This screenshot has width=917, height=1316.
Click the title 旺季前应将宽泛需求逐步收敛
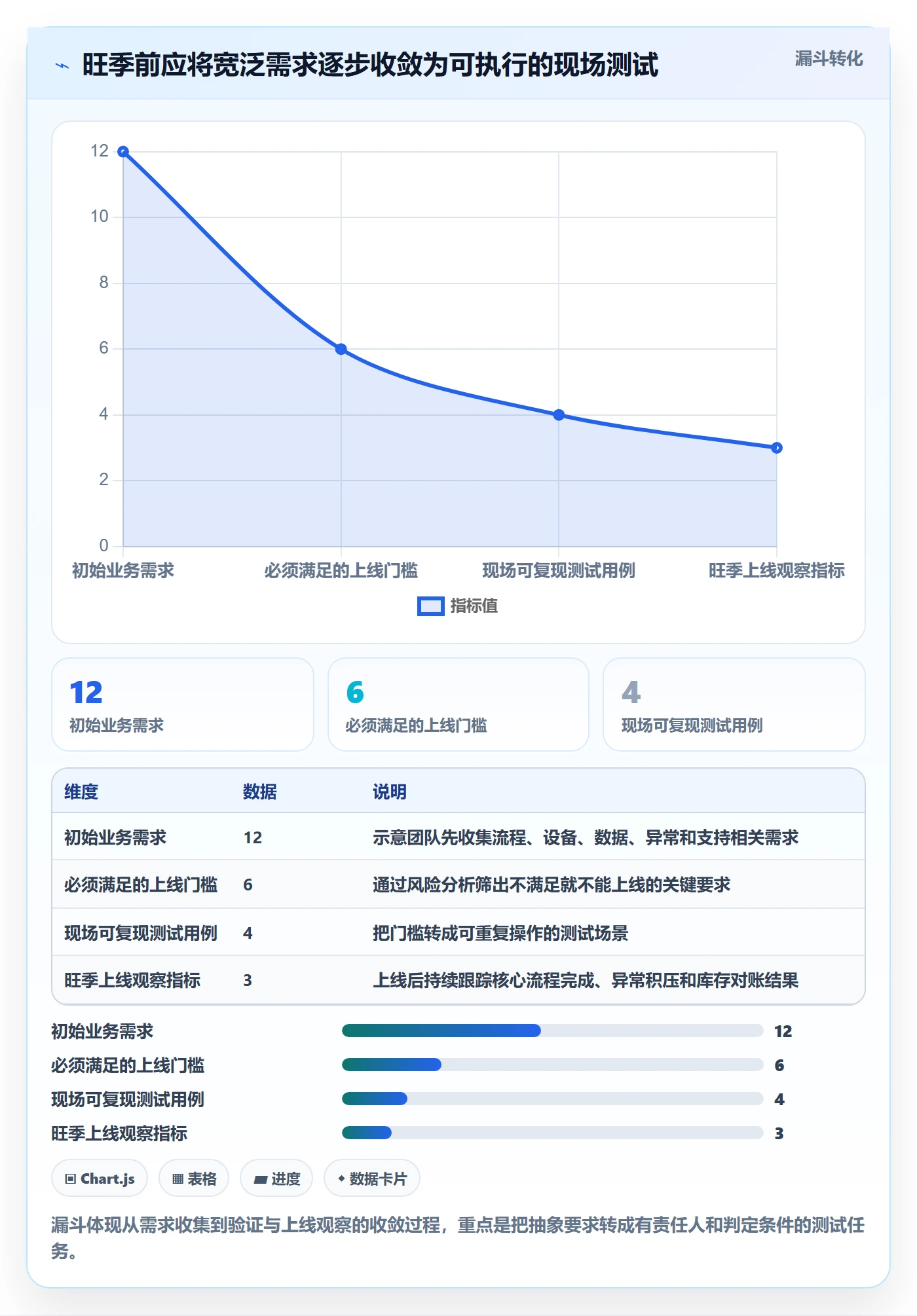[370, 65]
